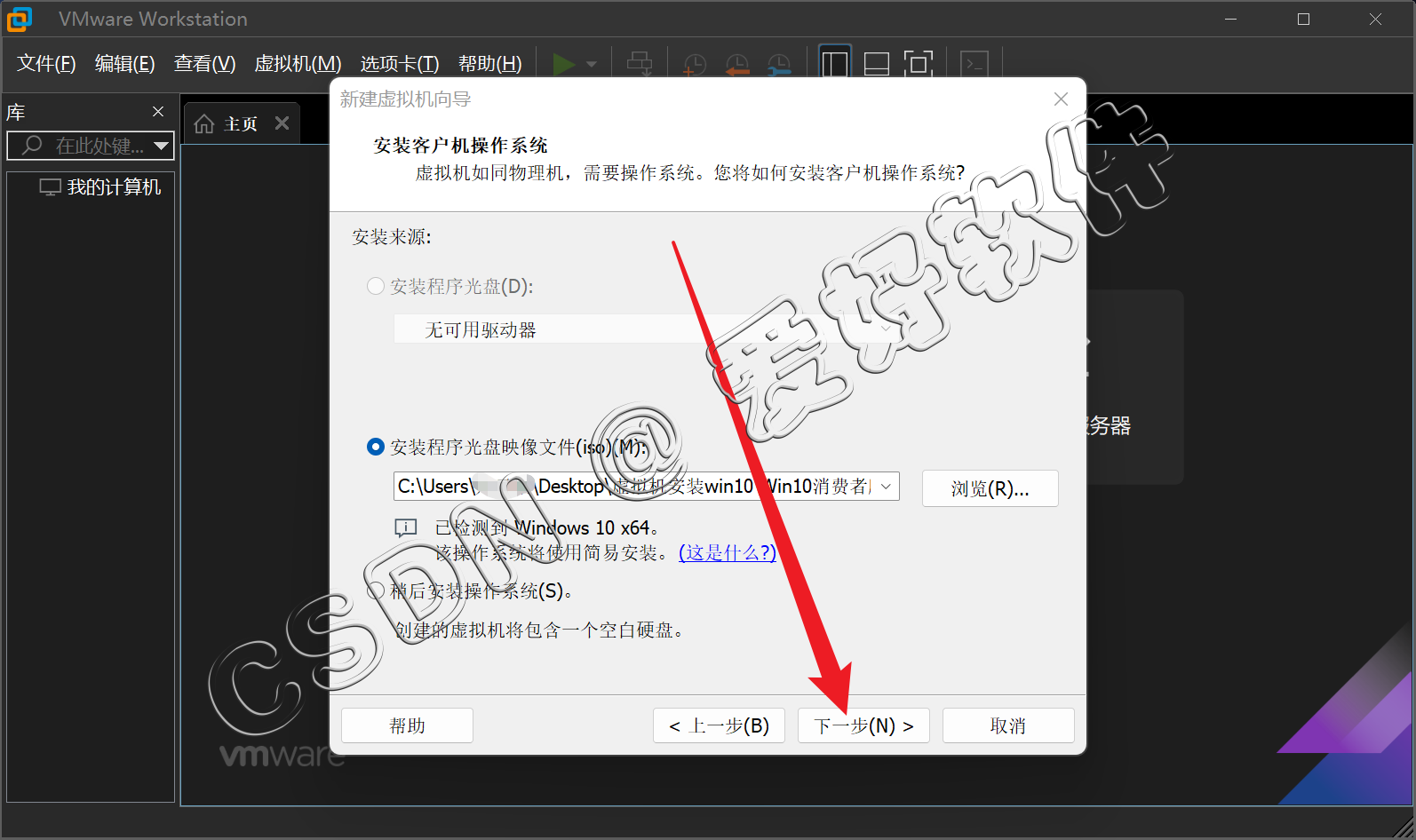The width and height of the screenshot is (1416, 840).
Task: Go back with 上一步(B) button
Action: point(719,725)
